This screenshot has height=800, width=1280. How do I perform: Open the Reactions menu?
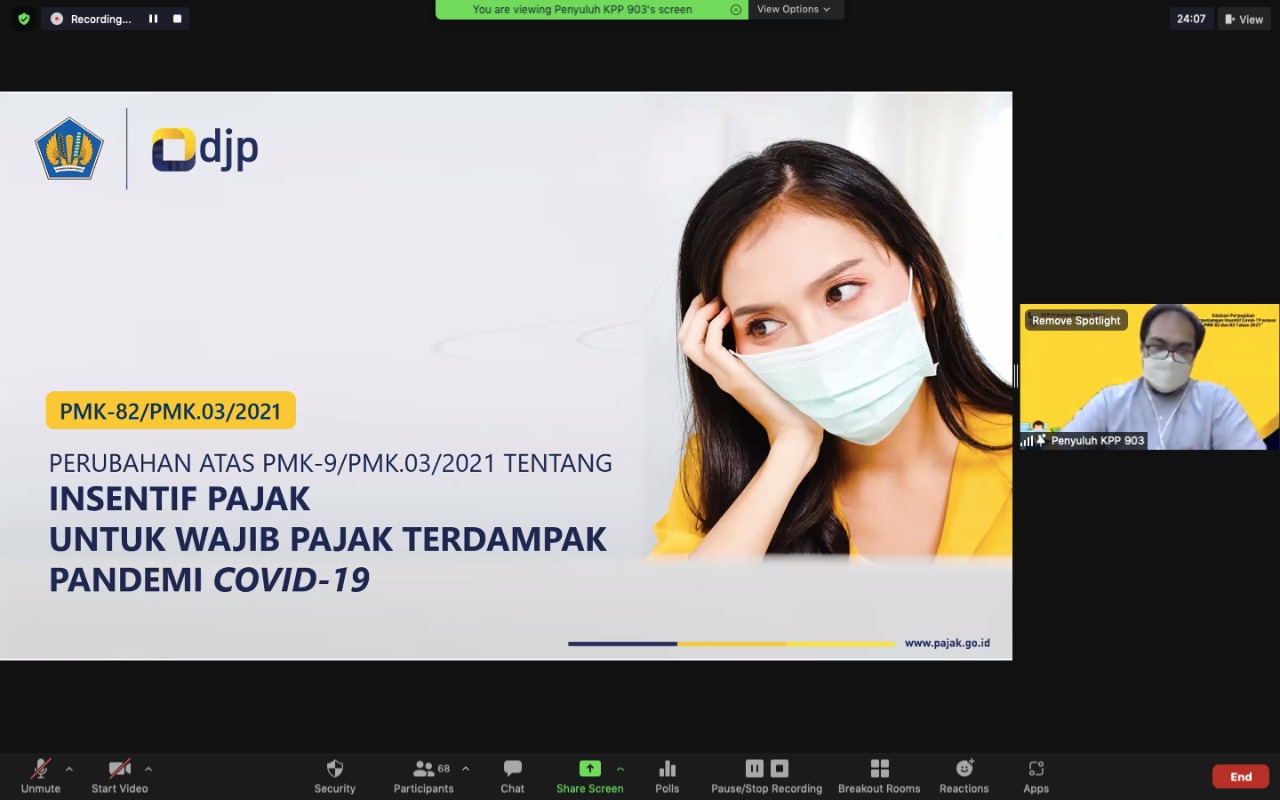964,769
